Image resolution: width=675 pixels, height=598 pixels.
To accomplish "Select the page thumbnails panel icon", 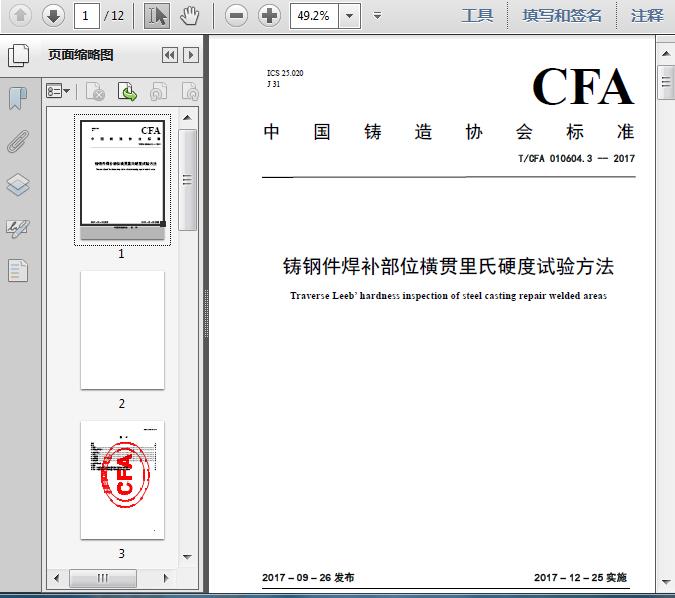I will coord(19,55).
